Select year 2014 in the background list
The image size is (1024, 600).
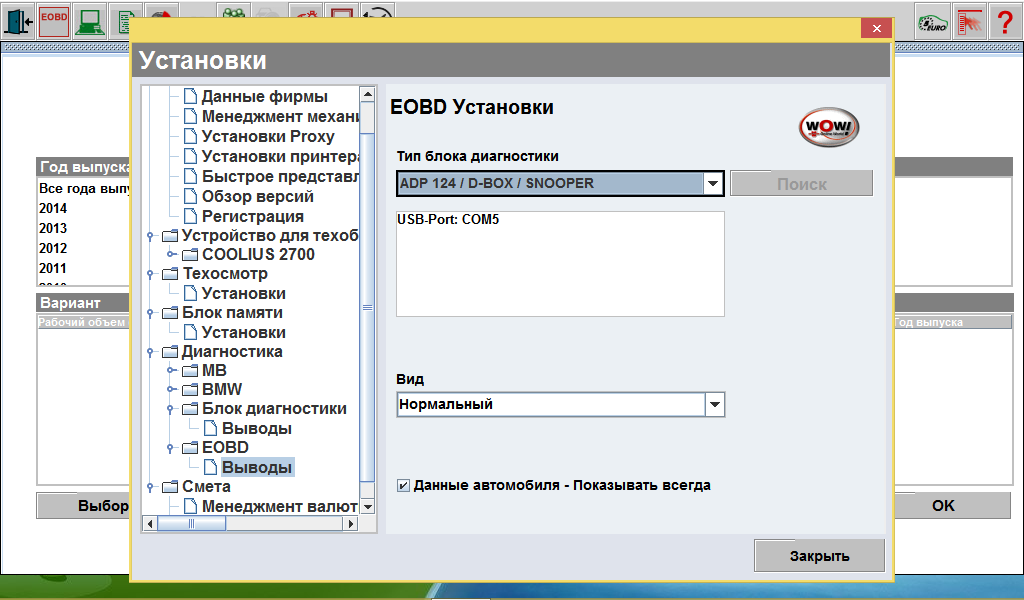click(x=53, y=208)
